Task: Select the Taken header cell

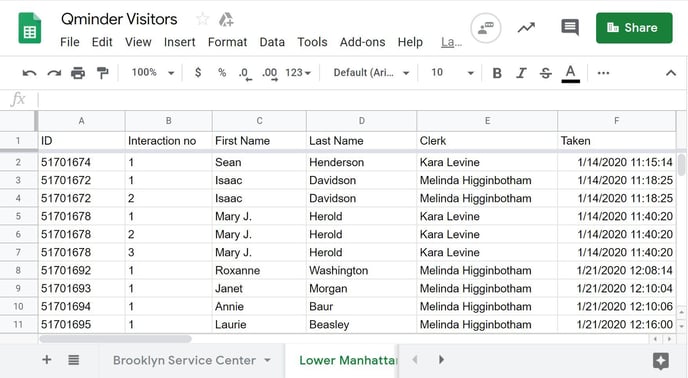Action: (x=616, y=140)
